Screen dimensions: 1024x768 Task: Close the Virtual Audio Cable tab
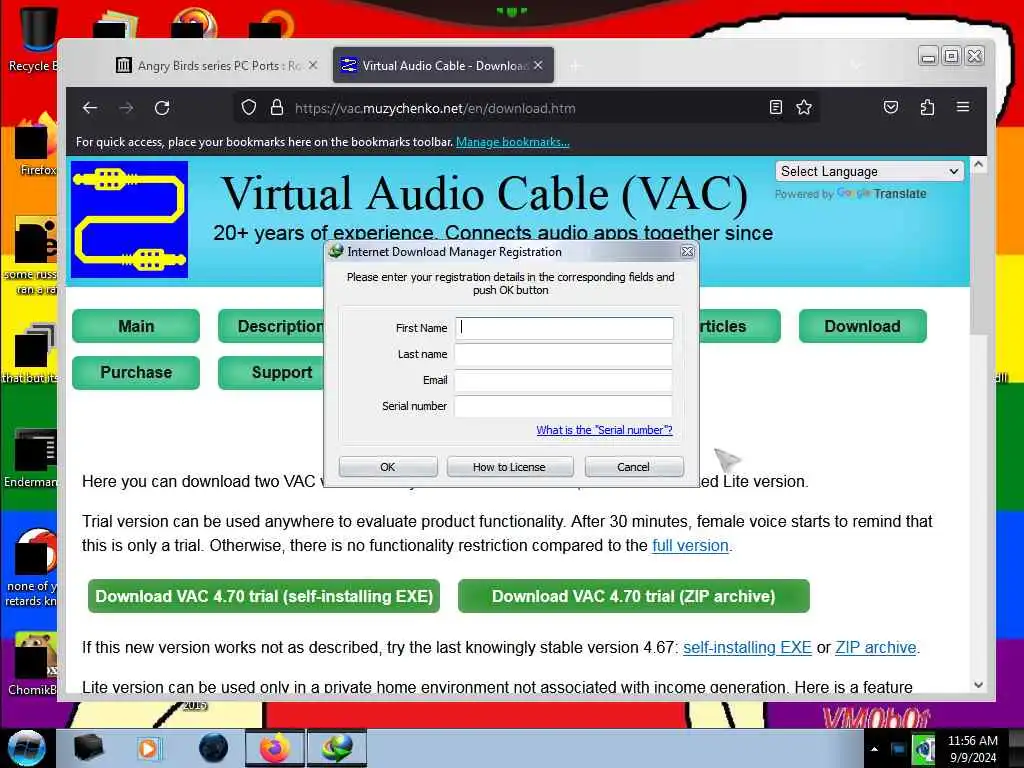pos(538,65)
